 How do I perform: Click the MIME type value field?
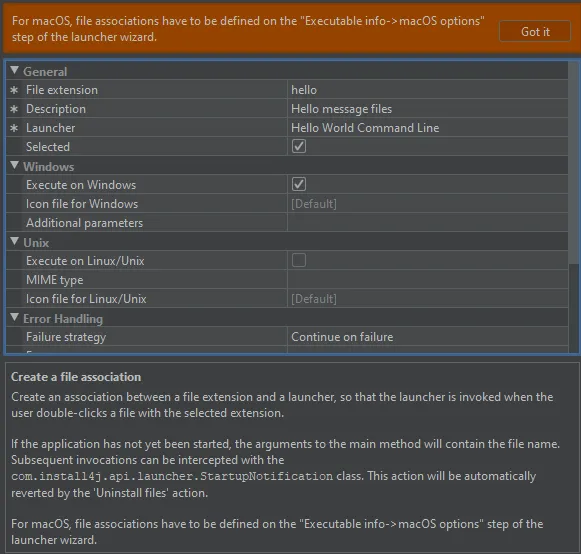pyautogui.click(x=428, y=279)
